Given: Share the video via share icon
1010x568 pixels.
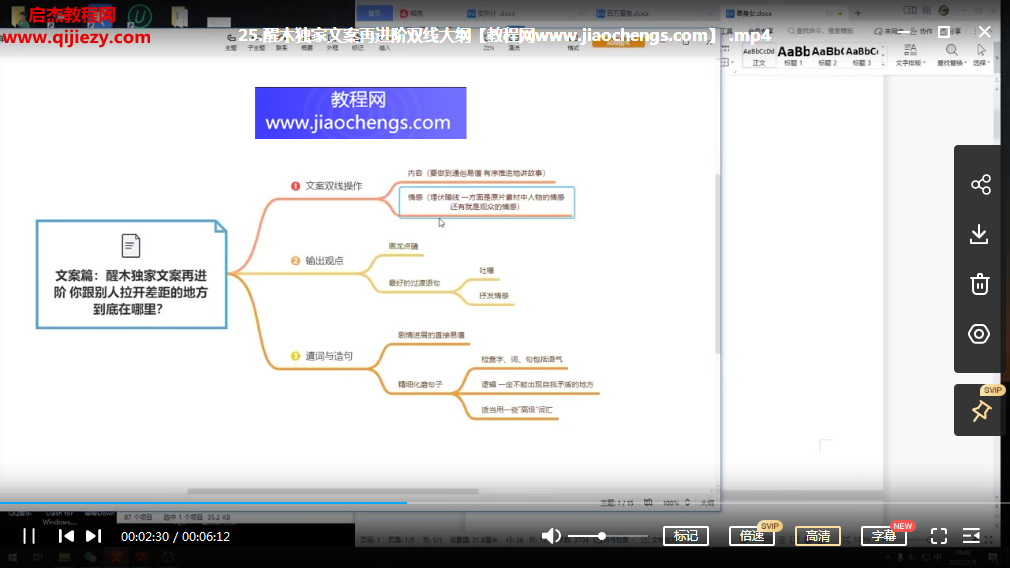Looking at the screenshot, I should tap(980, 185).
